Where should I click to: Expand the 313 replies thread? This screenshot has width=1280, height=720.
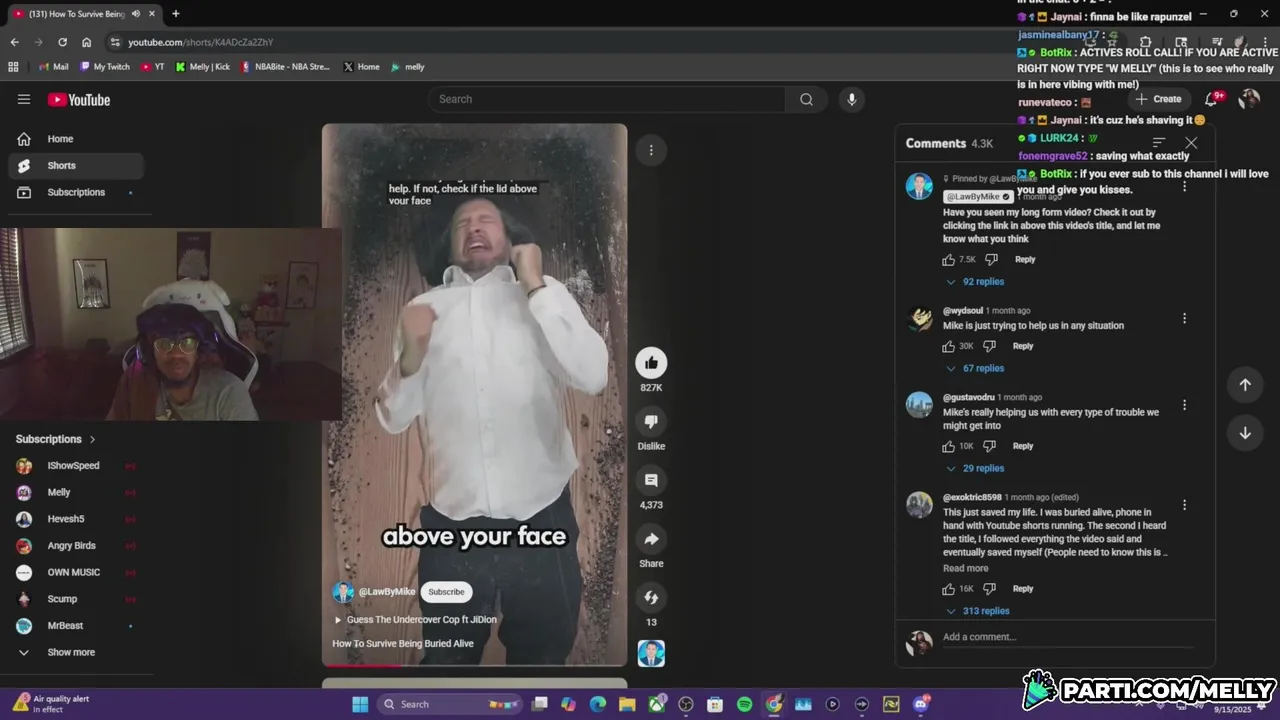click(978, 611)
